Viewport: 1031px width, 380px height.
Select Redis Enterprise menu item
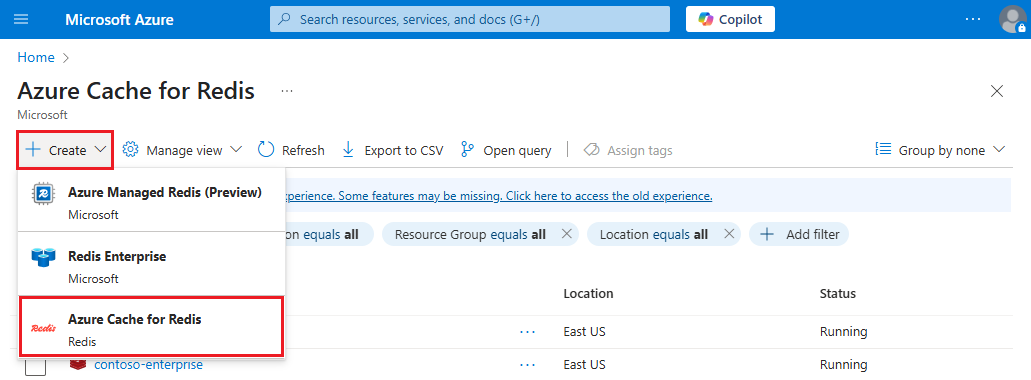[x=151, y=264]
